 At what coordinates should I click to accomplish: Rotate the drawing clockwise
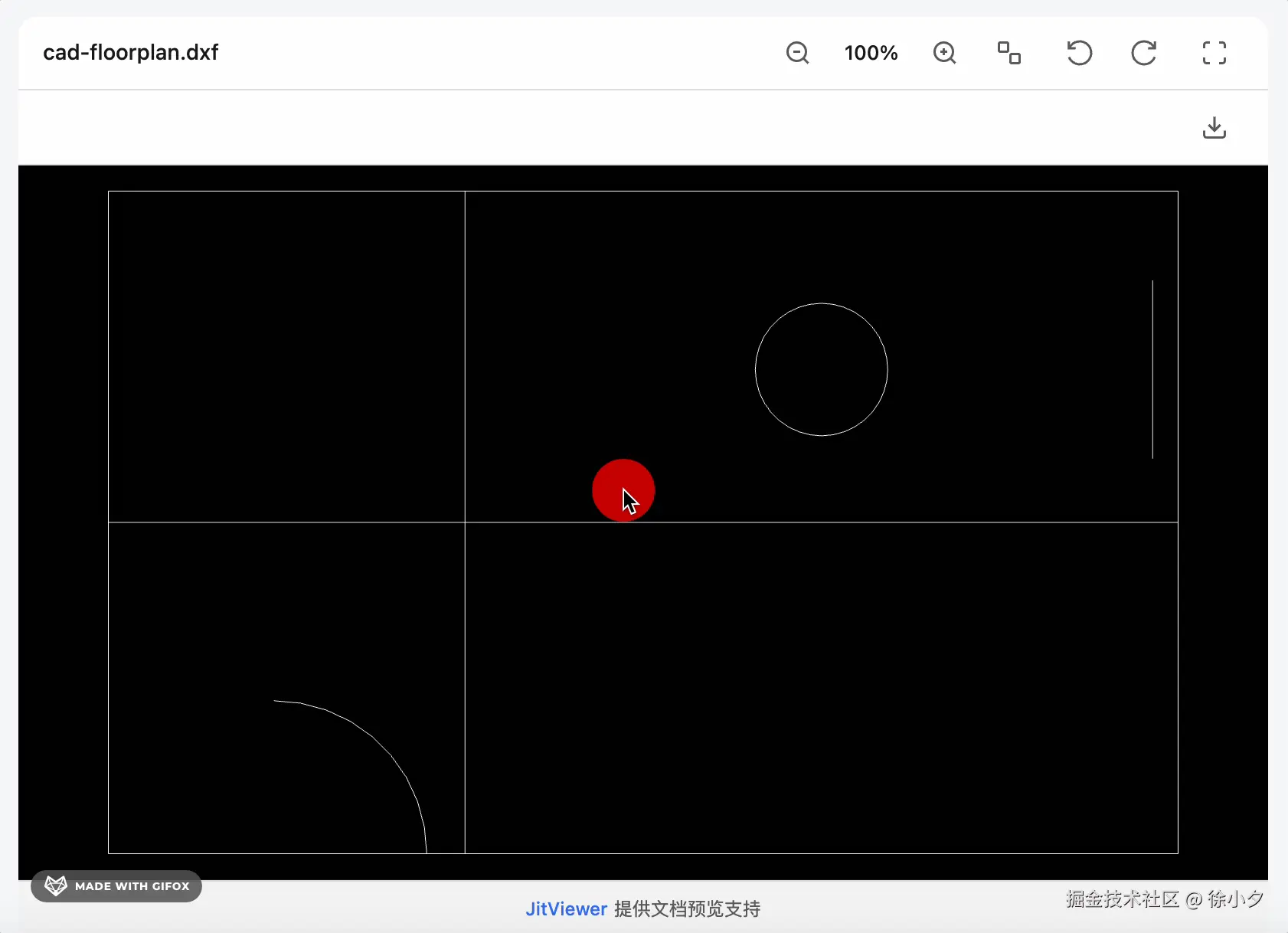coord(1144,52)
